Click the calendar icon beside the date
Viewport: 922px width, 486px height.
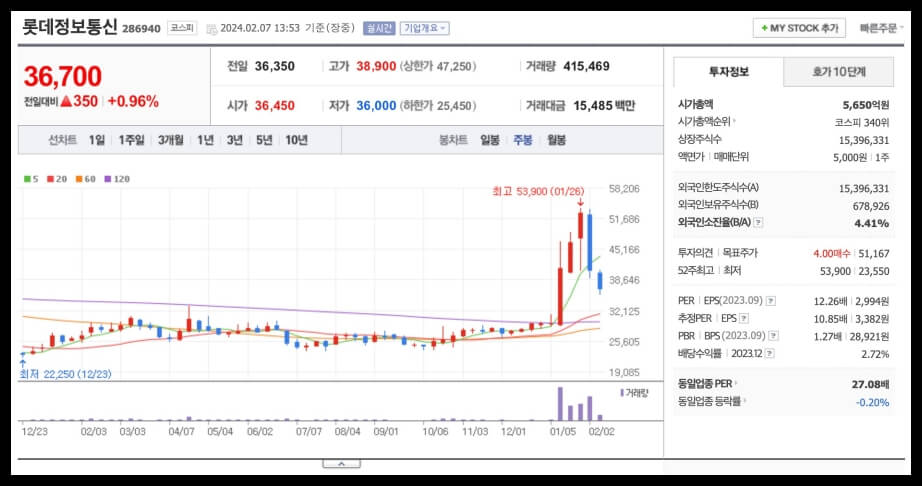pos(212,28)
